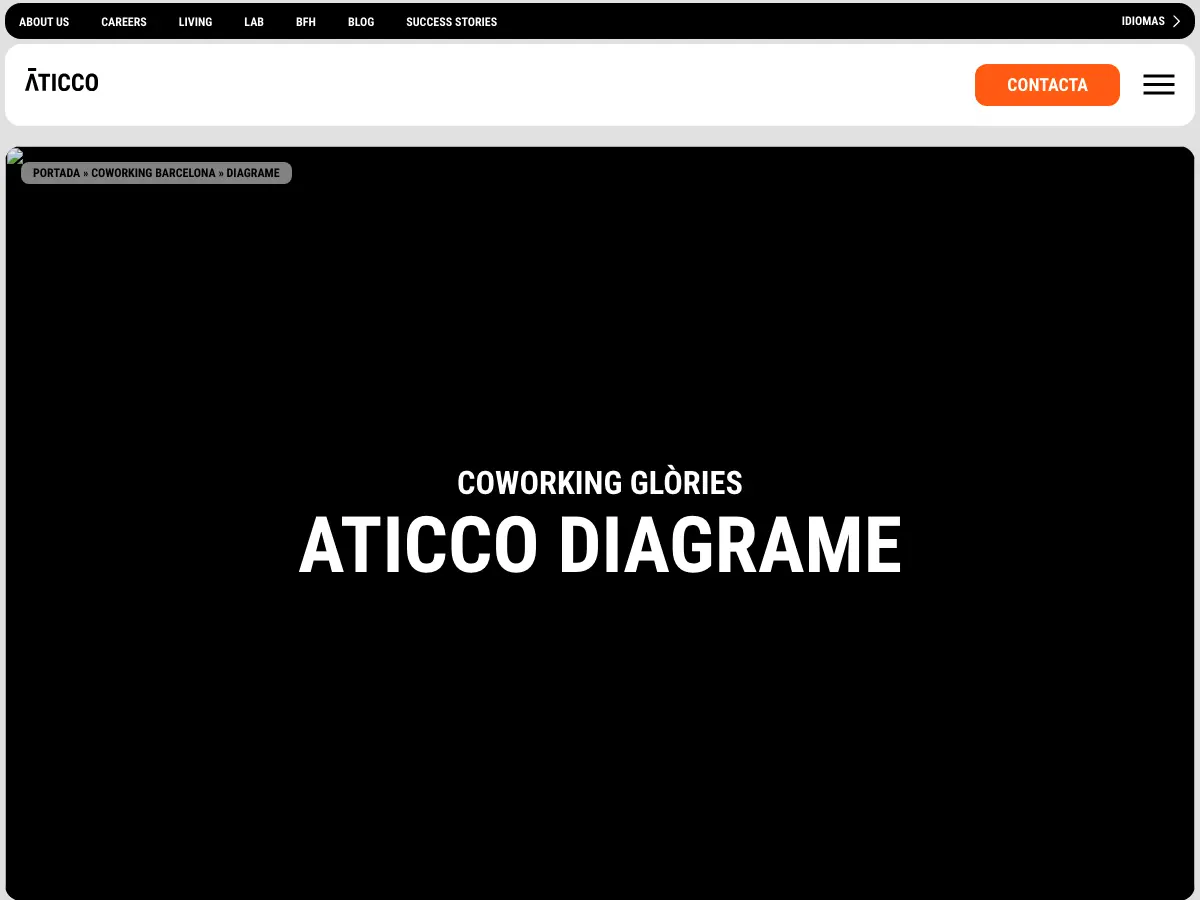The height and width of the screenshot is (900, 1200).
Task: Open the Careers menu item
Action: tap(124, 22)
